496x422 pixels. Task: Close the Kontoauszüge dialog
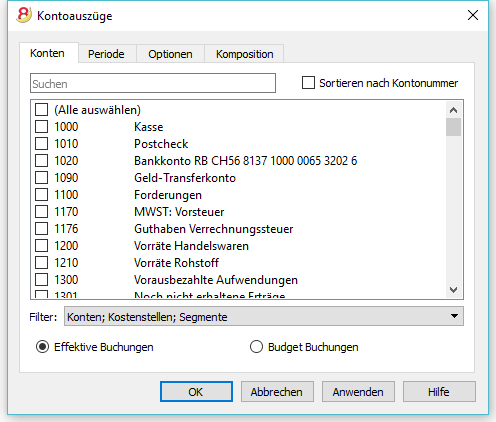pyautogui.click(x=473, y=15)
